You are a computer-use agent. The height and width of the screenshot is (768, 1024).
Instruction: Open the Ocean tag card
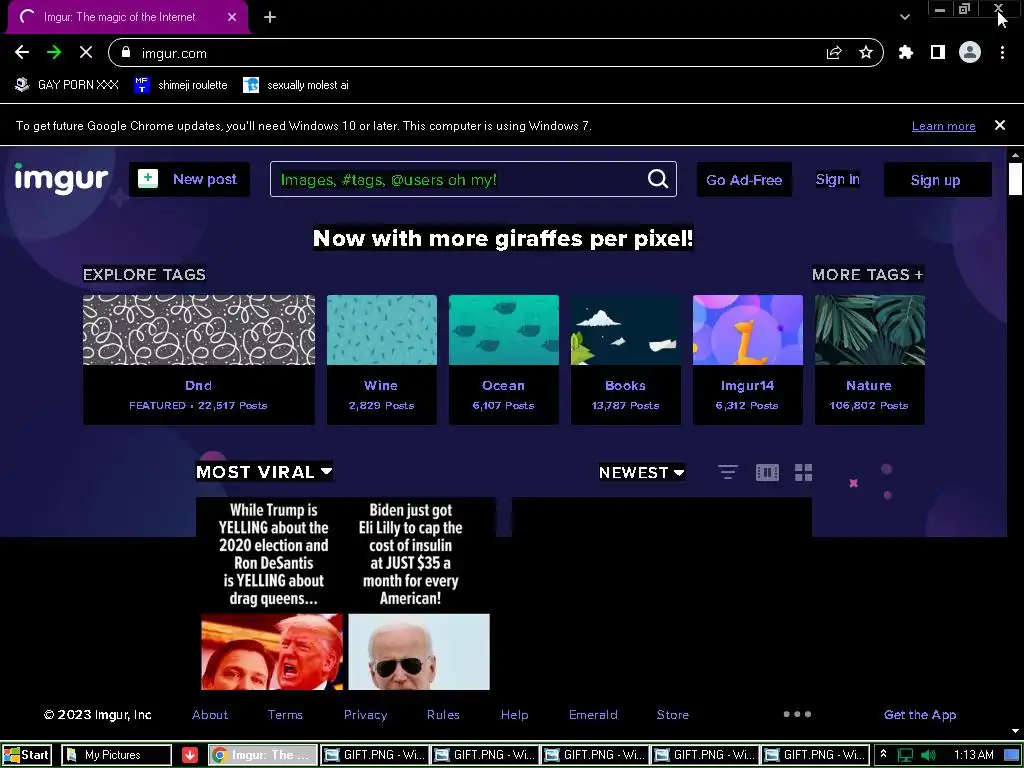[504, 360]
